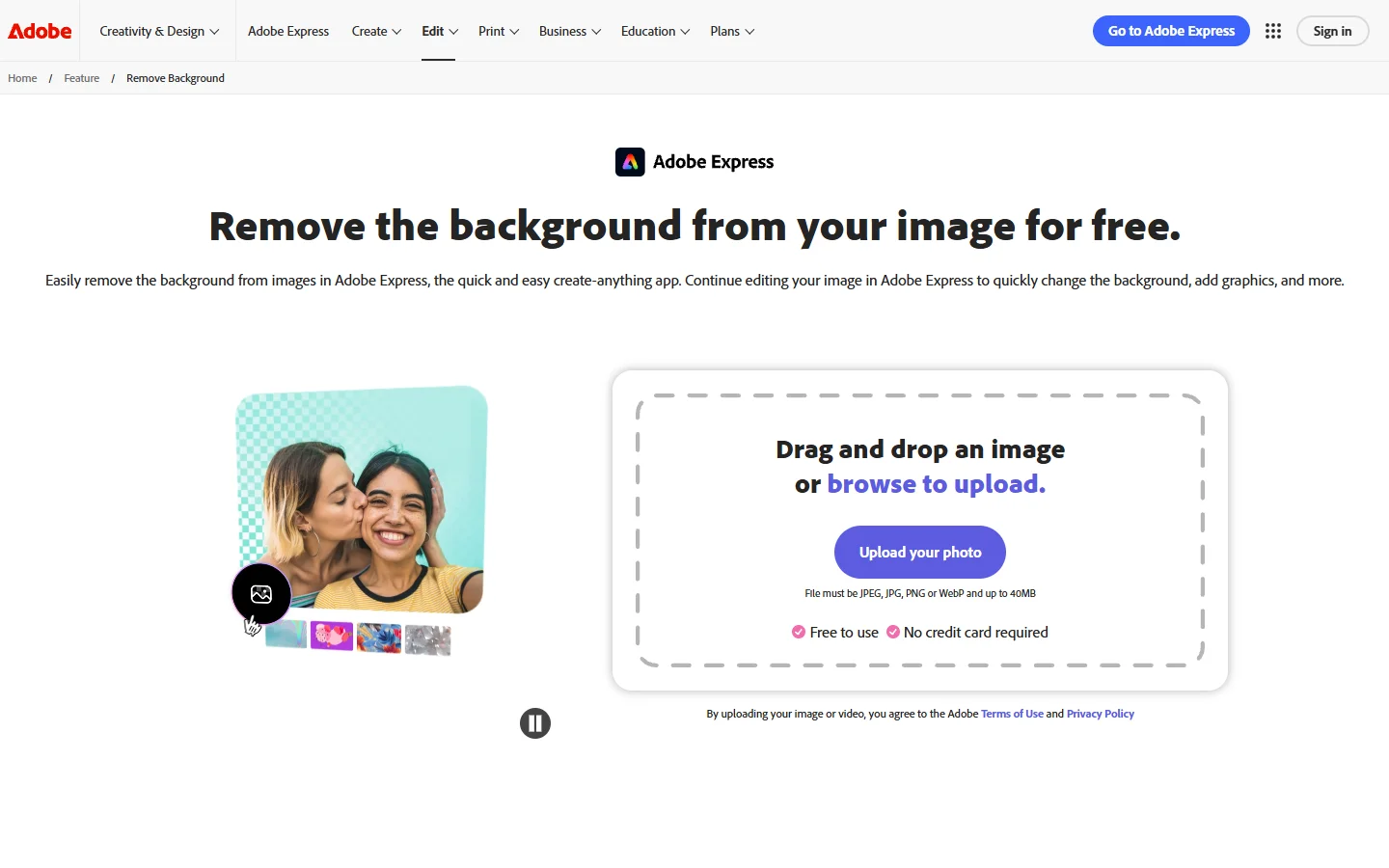The height and width of the screenshot is (868, 1389).
Task: Click the black circular image icon on the demo photo
Action: 261,594
